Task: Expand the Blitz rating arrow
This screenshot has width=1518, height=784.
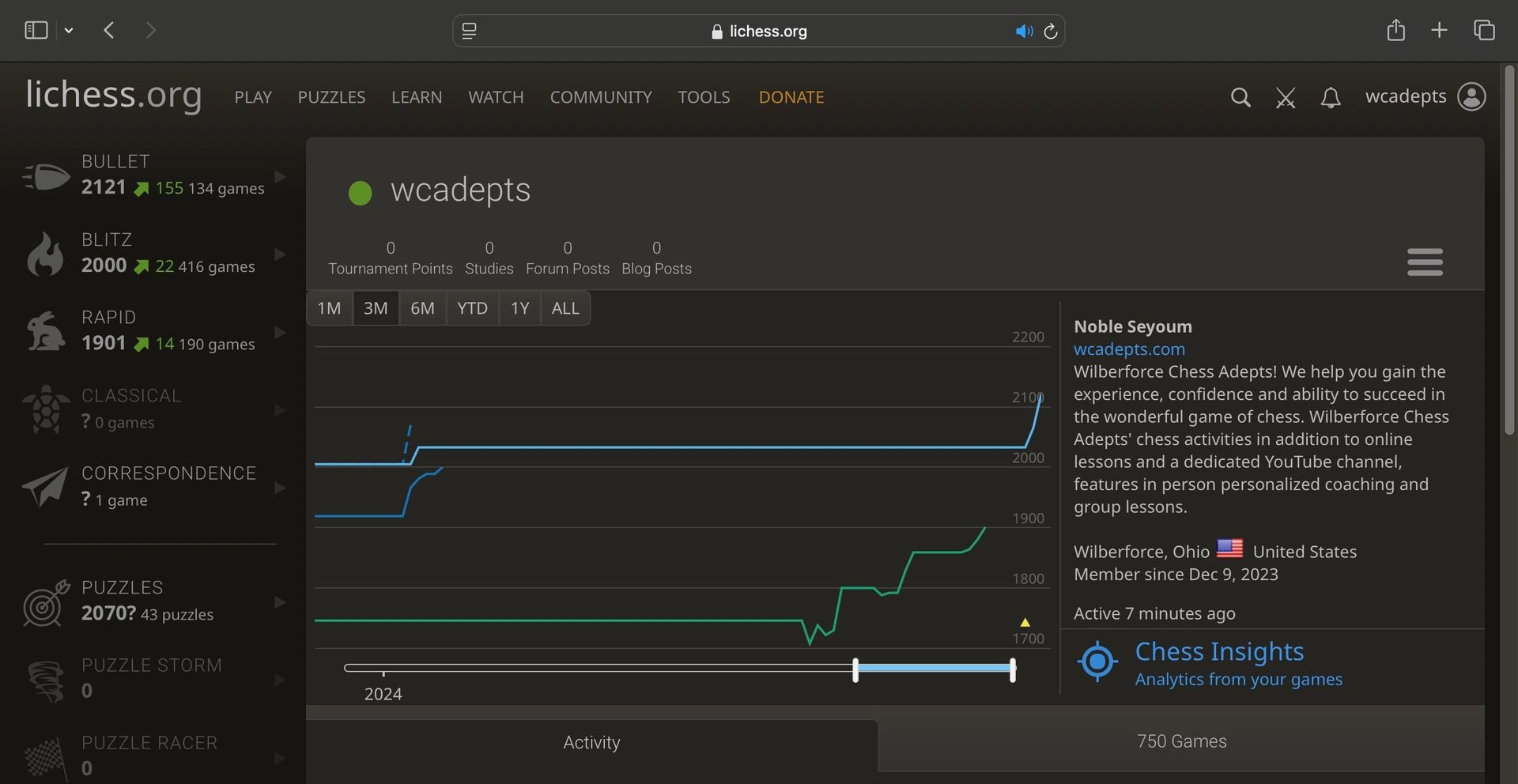Action: click(279, 254)
